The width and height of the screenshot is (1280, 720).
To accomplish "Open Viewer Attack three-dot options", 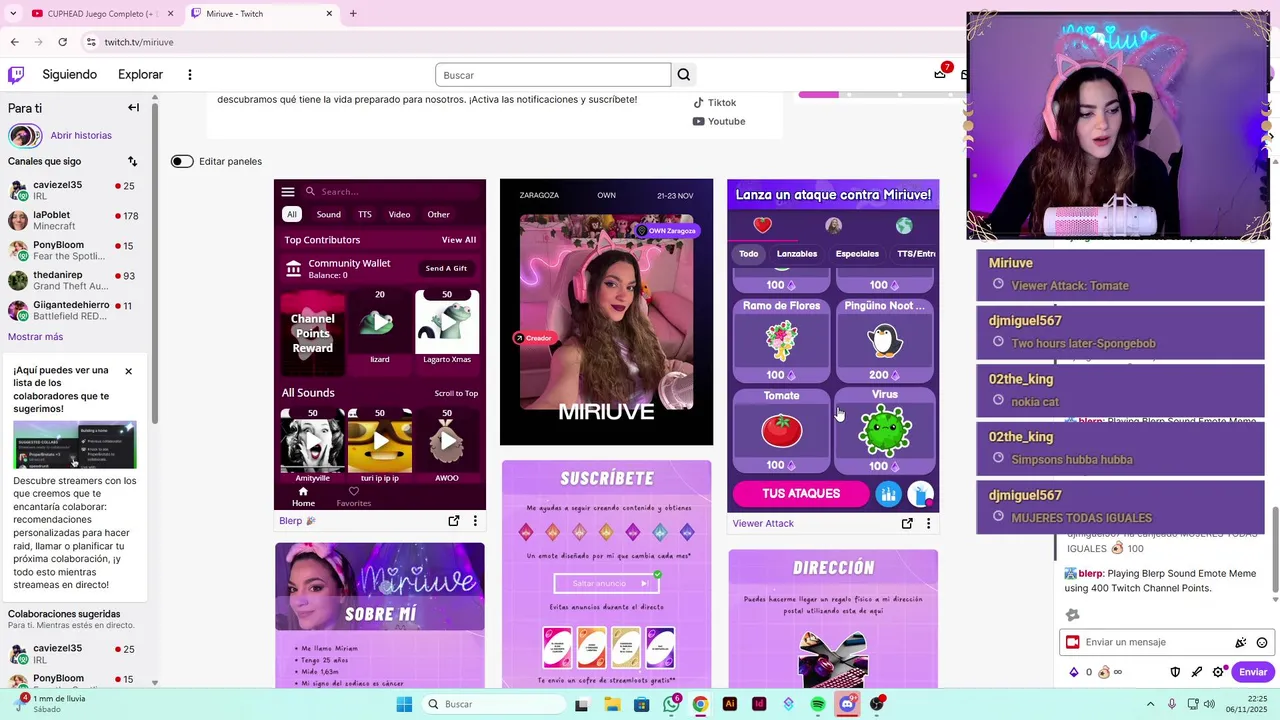I will coord(928,523).
